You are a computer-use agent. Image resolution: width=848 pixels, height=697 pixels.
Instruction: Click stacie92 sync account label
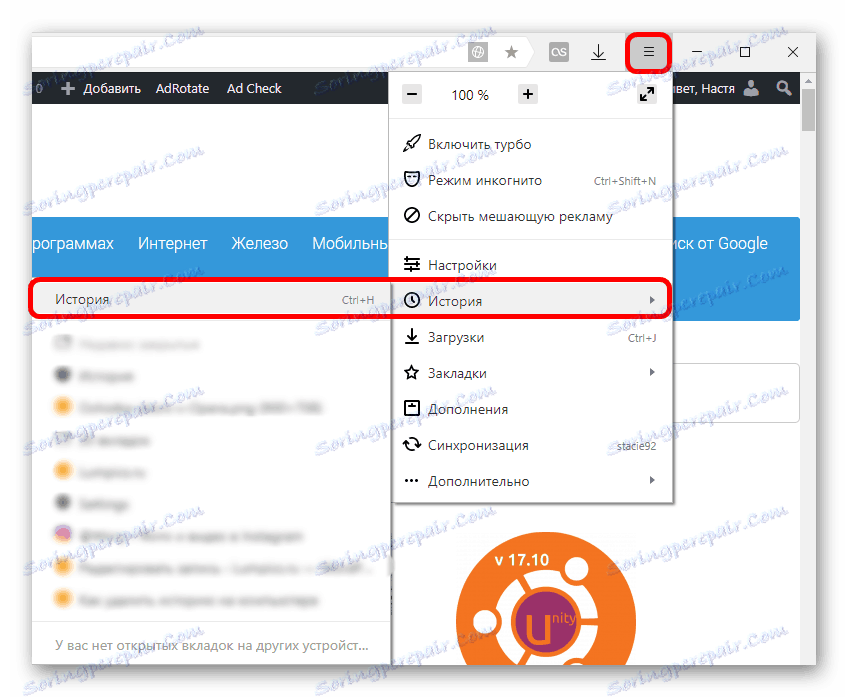pyautogui.click(x=636, y=446)
